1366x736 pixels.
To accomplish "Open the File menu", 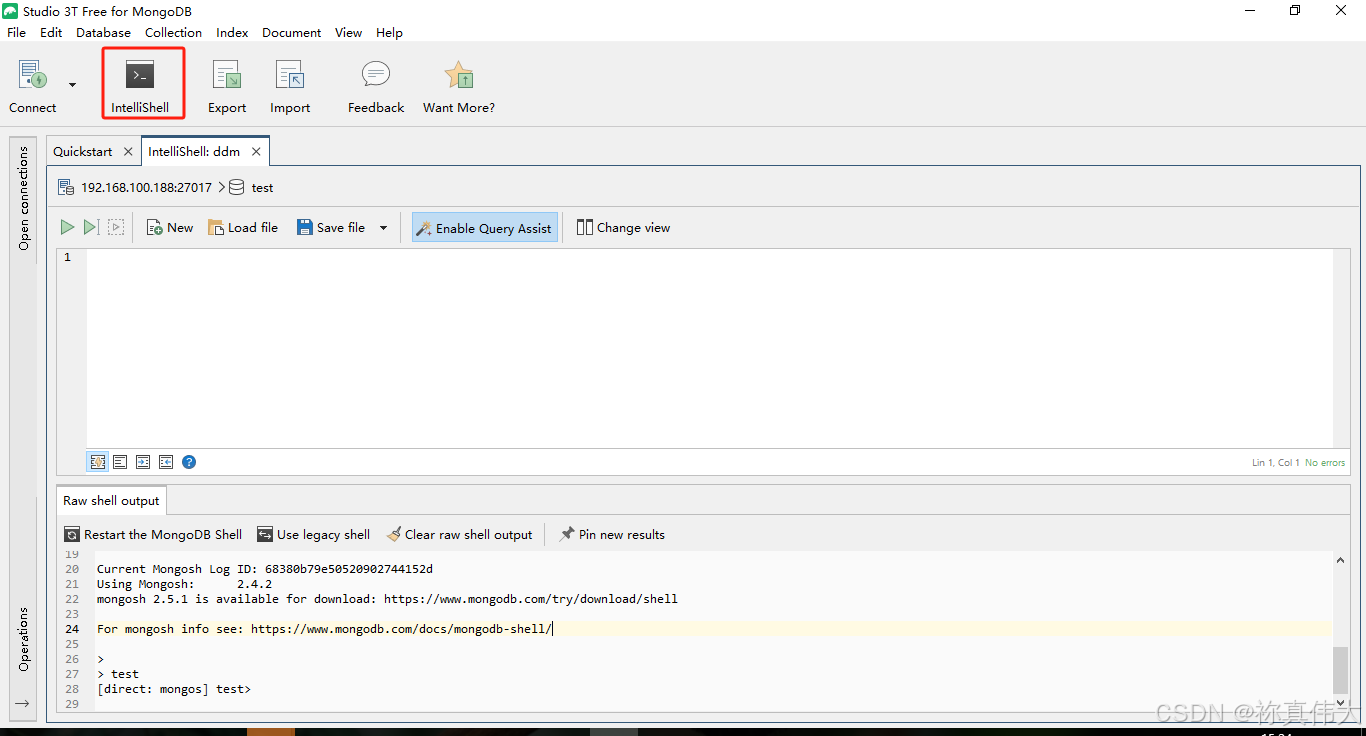I will pyautogui.click(x=16, y=32).
